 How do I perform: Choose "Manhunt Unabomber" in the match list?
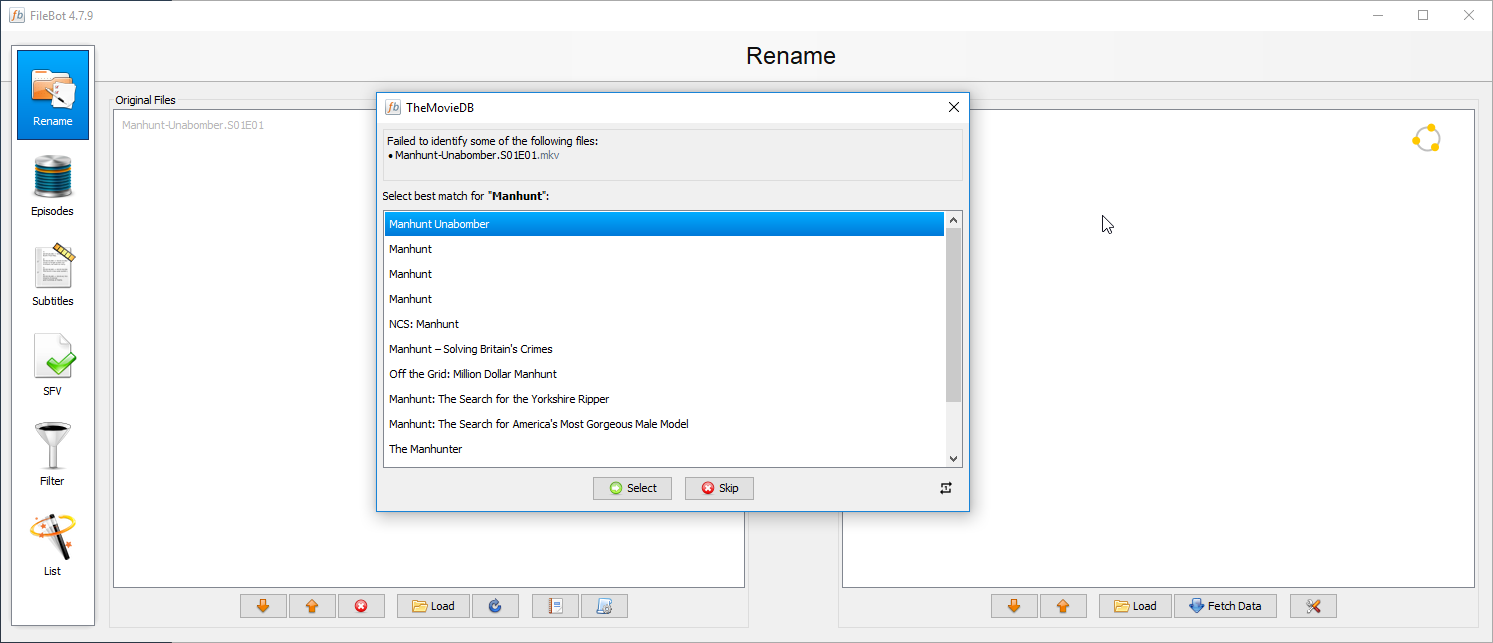coord(664,224)
